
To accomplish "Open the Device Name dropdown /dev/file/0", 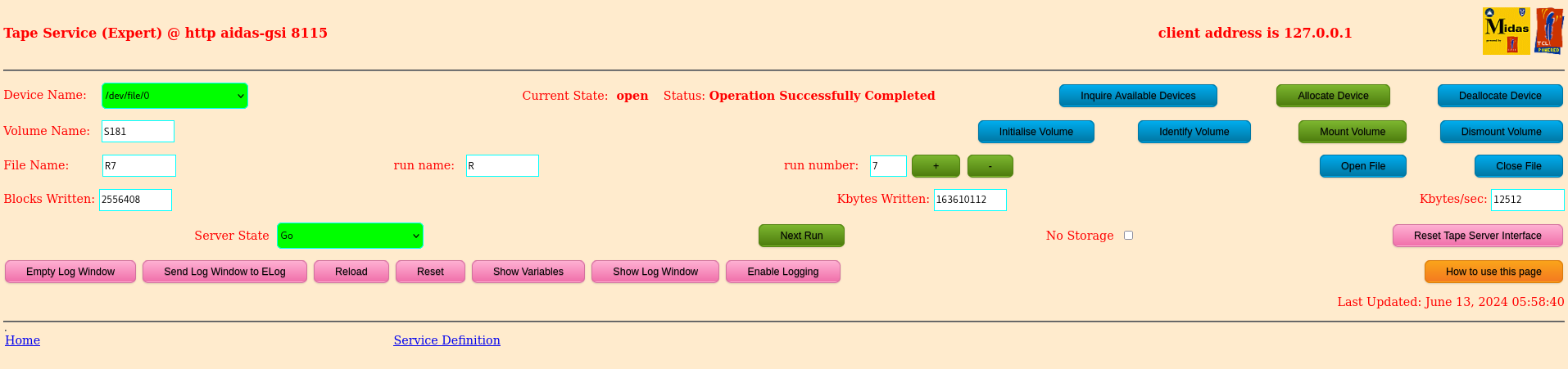I will click(x=174, y=96).
